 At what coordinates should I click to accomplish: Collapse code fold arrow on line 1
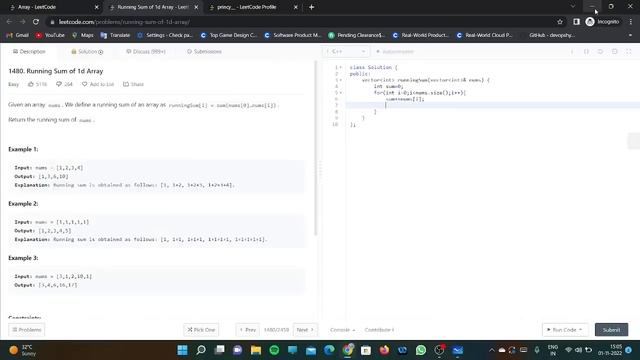[341, 67]
